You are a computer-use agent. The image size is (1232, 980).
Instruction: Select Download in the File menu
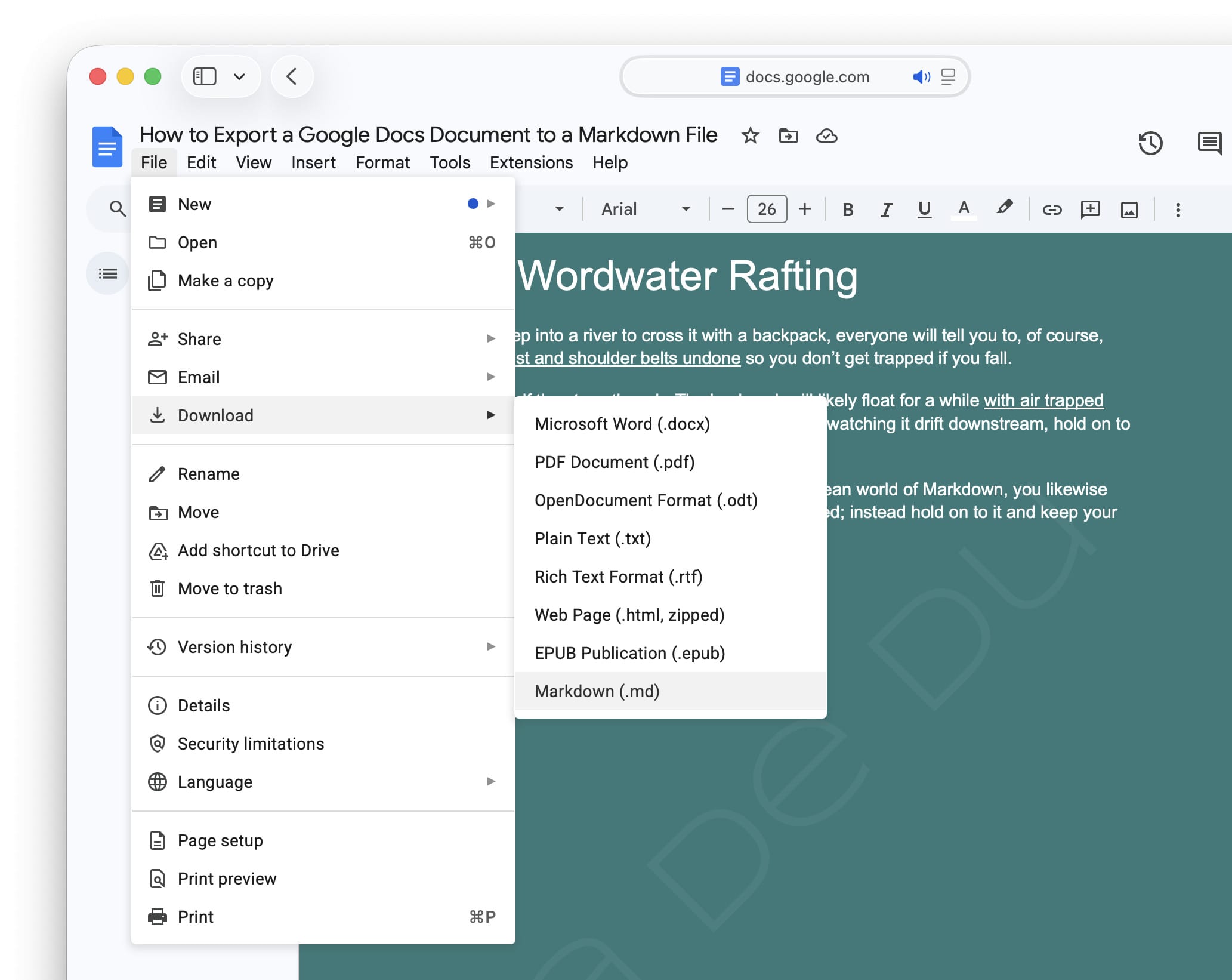[323, 415]
